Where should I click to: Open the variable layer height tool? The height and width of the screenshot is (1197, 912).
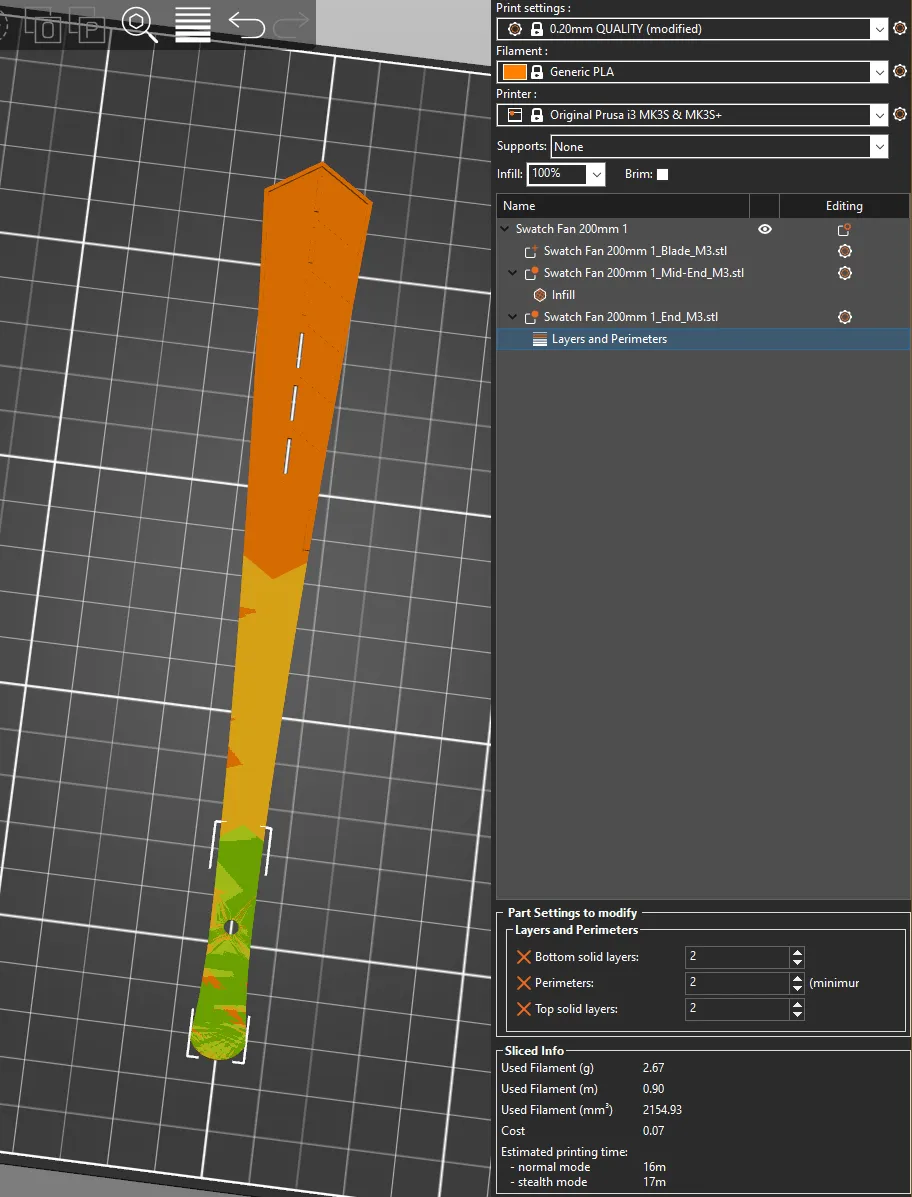click(193, 25)
